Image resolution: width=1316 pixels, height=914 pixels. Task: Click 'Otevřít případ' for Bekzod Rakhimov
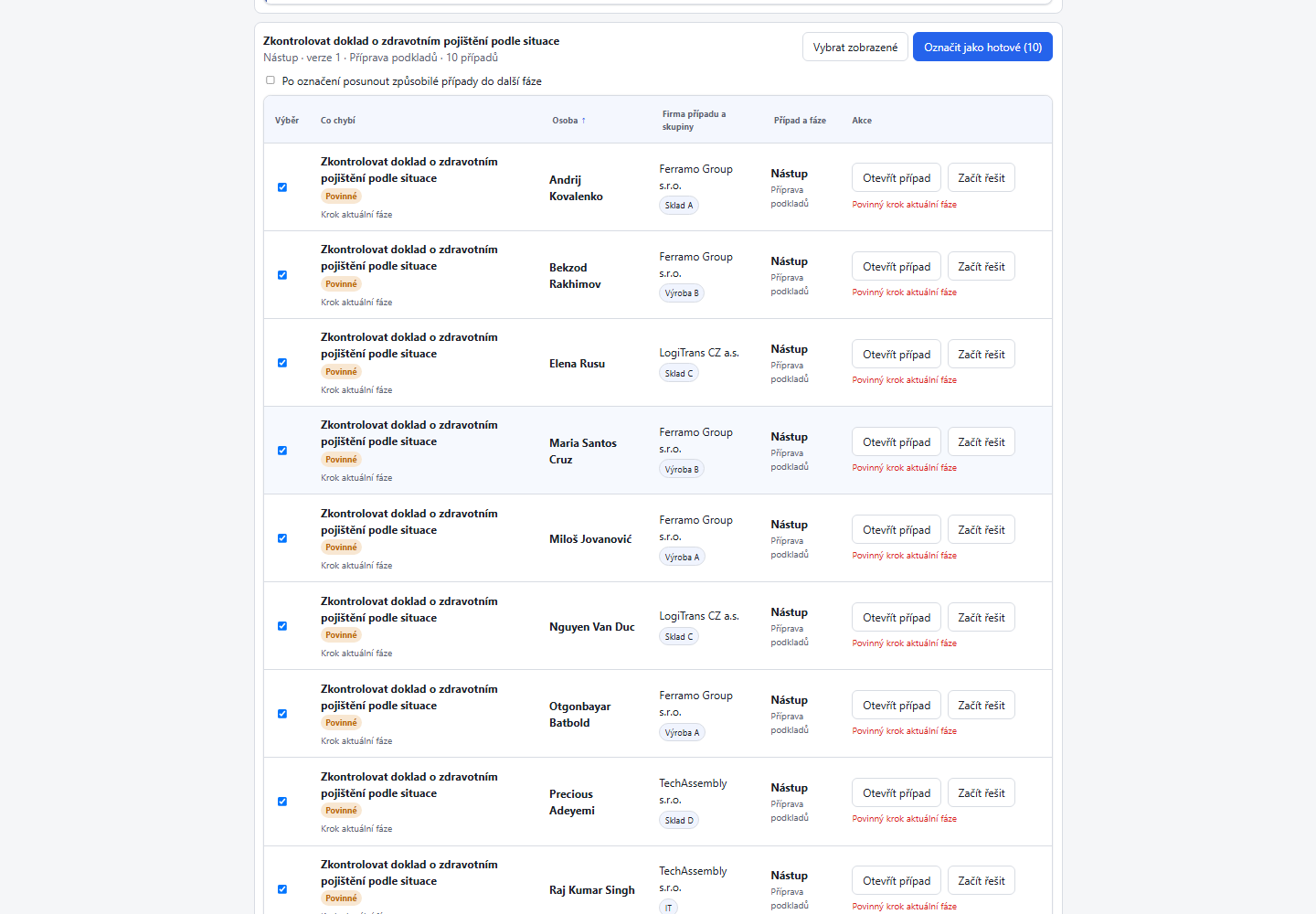tap(897, 266)
